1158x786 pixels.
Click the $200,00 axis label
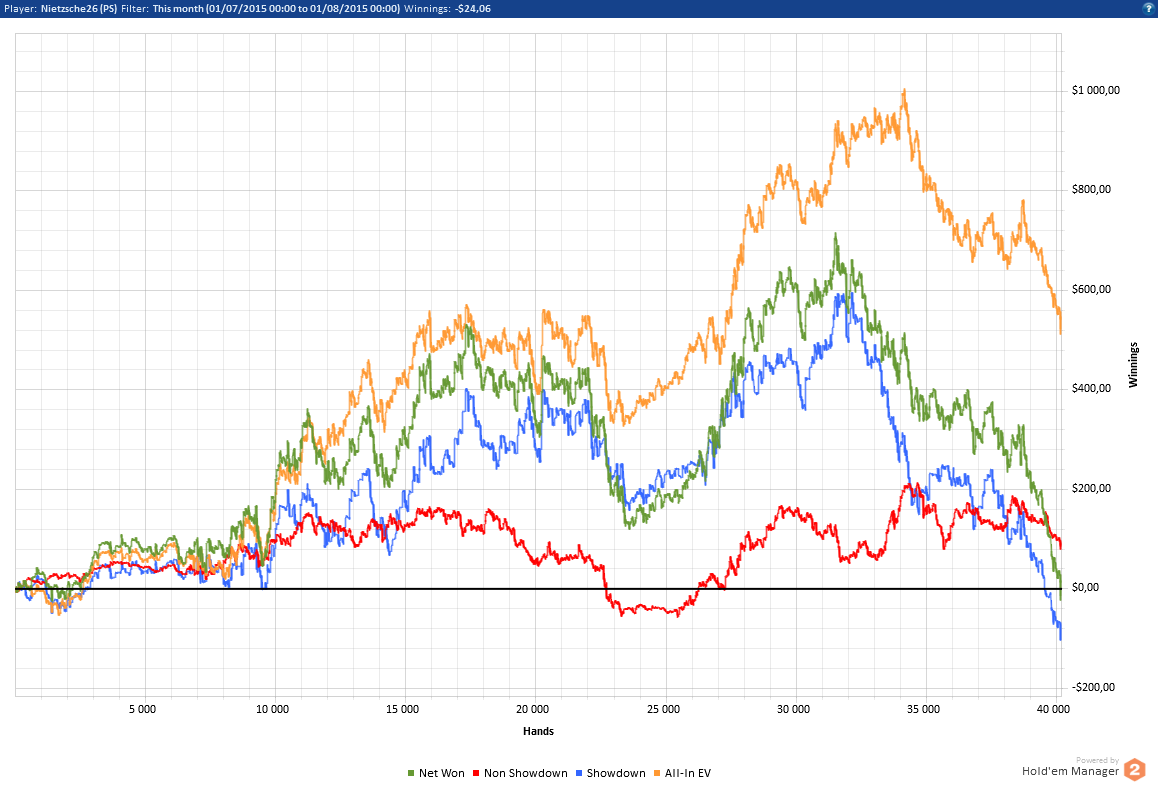coord(1092,488)
